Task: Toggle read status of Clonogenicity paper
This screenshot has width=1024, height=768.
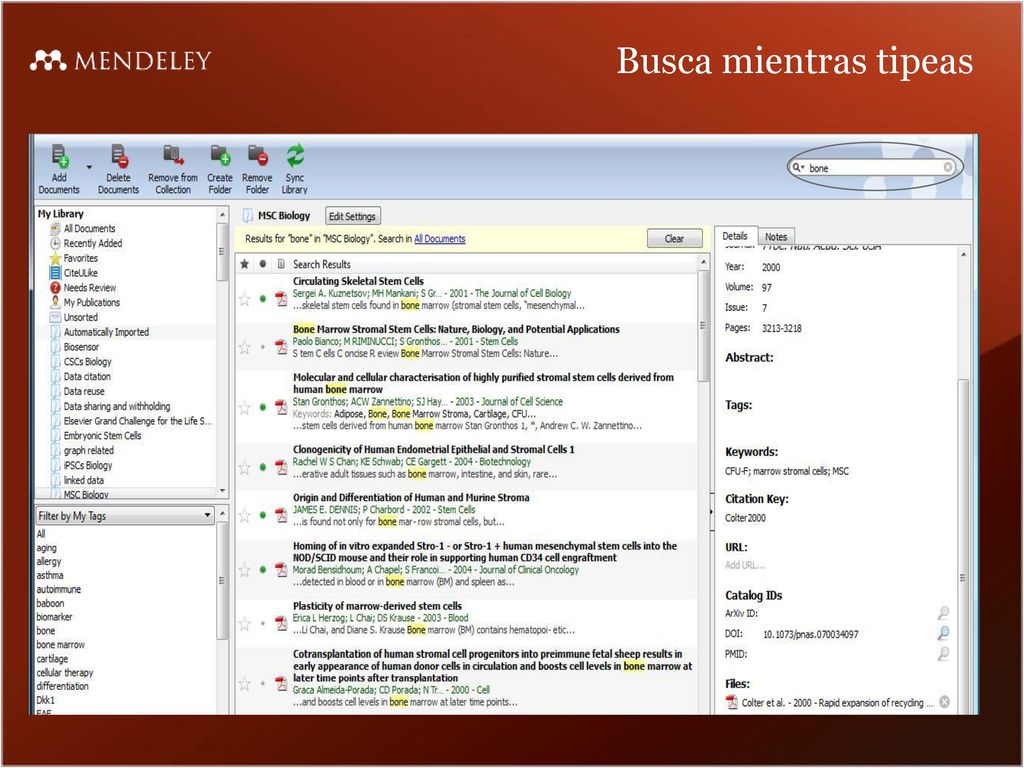Action: pyautogui.click(x=263, y=467)
